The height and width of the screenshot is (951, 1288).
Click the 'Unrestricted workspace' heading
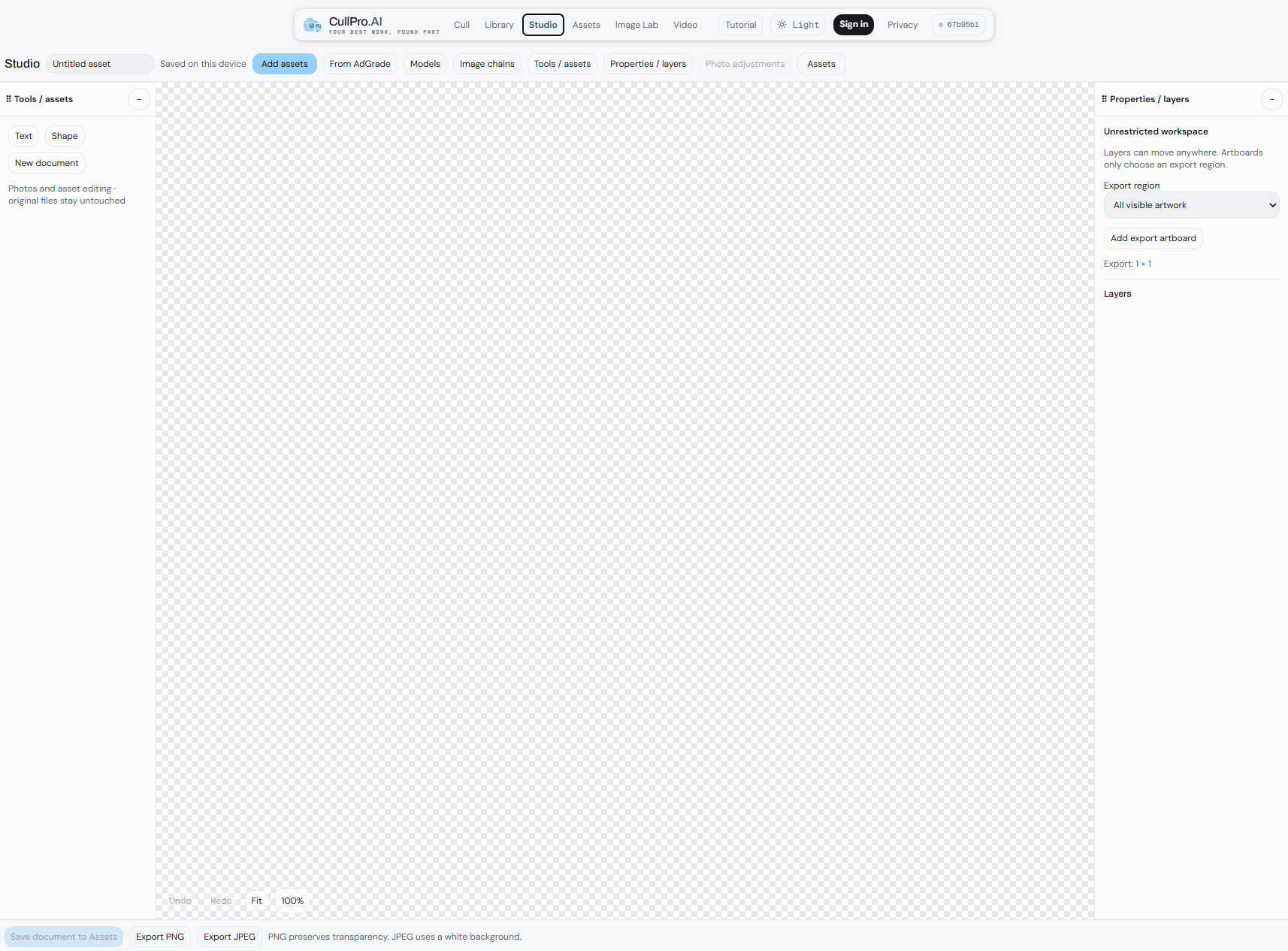[1156, 131]
